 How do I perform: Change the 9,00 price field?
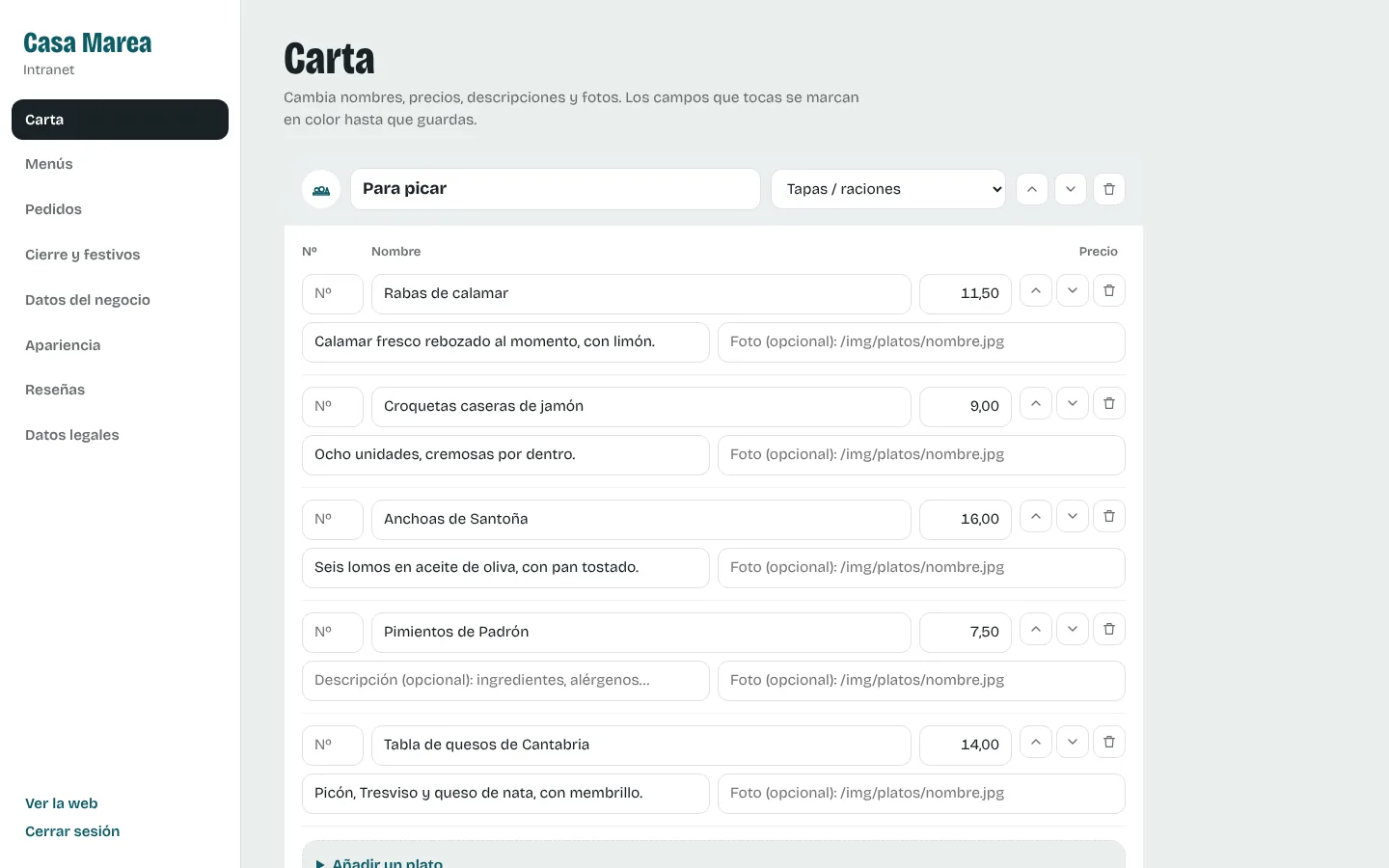coord(966,407)
